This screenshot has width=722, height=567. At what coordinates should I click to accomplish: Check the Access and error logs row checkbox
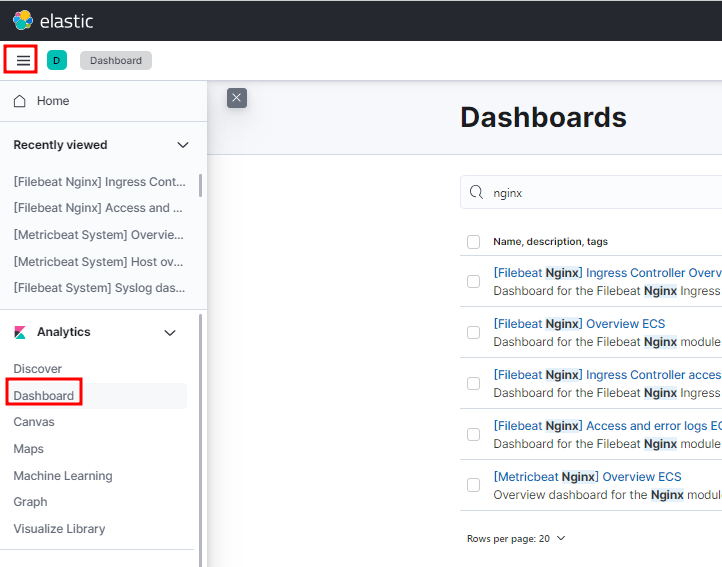(x=473, y=434)
